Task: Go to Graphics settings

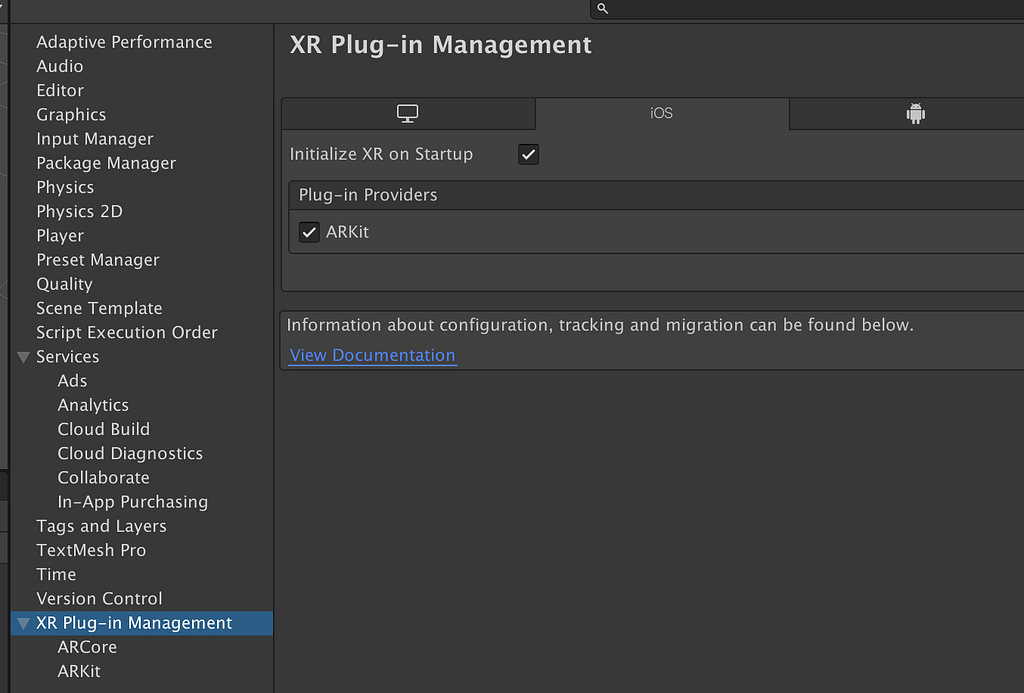Action: (71, 114)
